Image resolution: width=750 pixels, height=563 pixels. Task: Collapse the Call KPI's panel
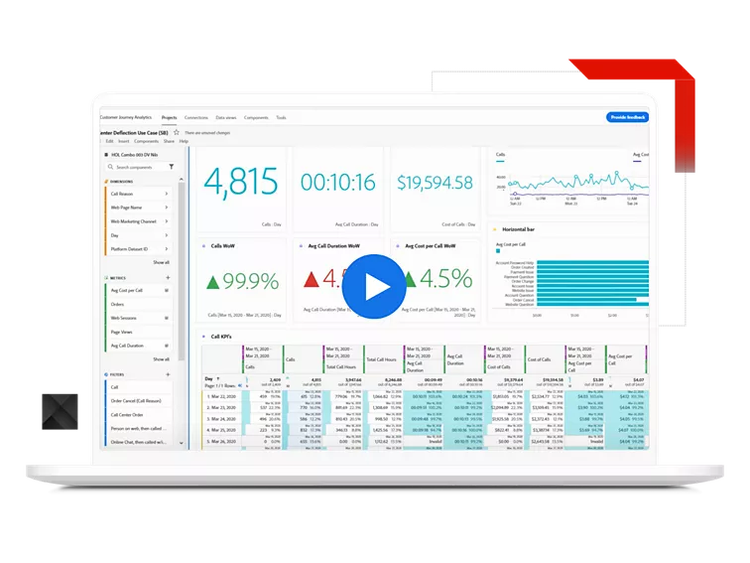pyautogui.click(x=203, y=337)
